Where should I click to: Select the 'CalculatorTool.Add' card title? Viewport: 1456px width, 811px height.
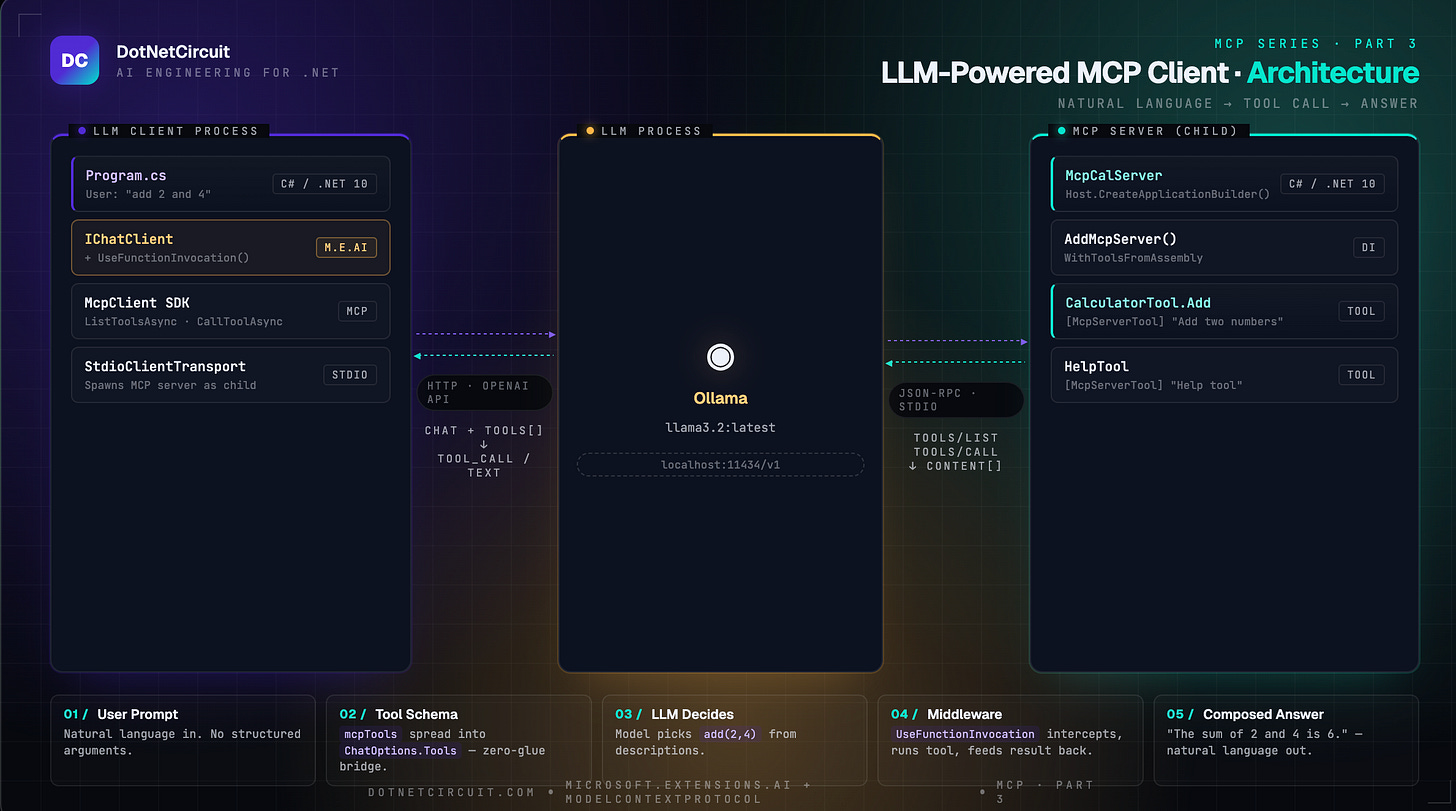coord(1138,303)
